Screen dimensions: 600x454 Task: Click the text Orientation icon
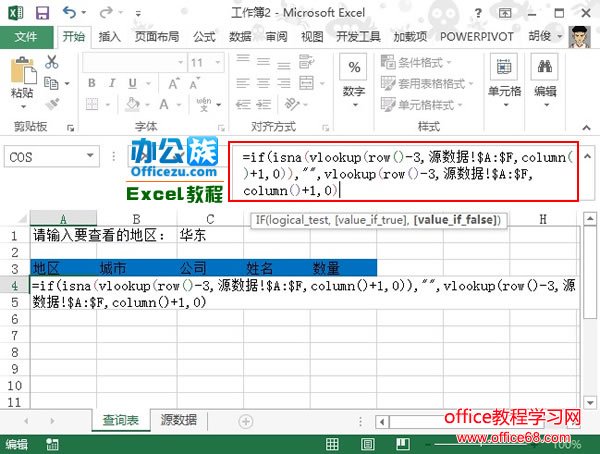292,104
